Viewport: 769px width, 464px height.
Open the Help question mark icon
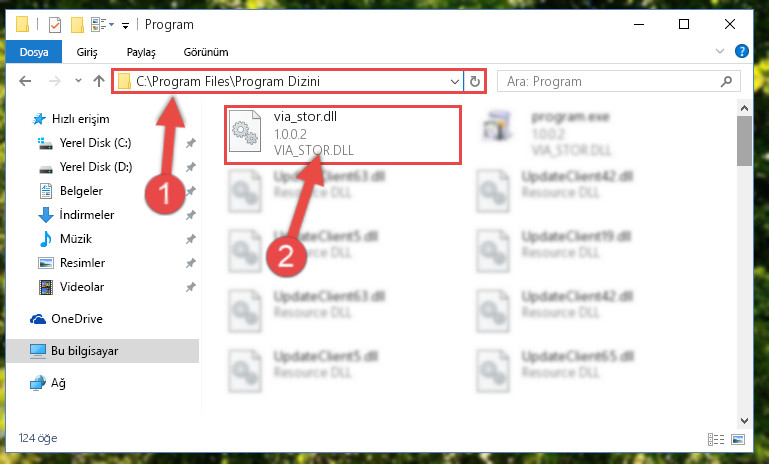742,51
